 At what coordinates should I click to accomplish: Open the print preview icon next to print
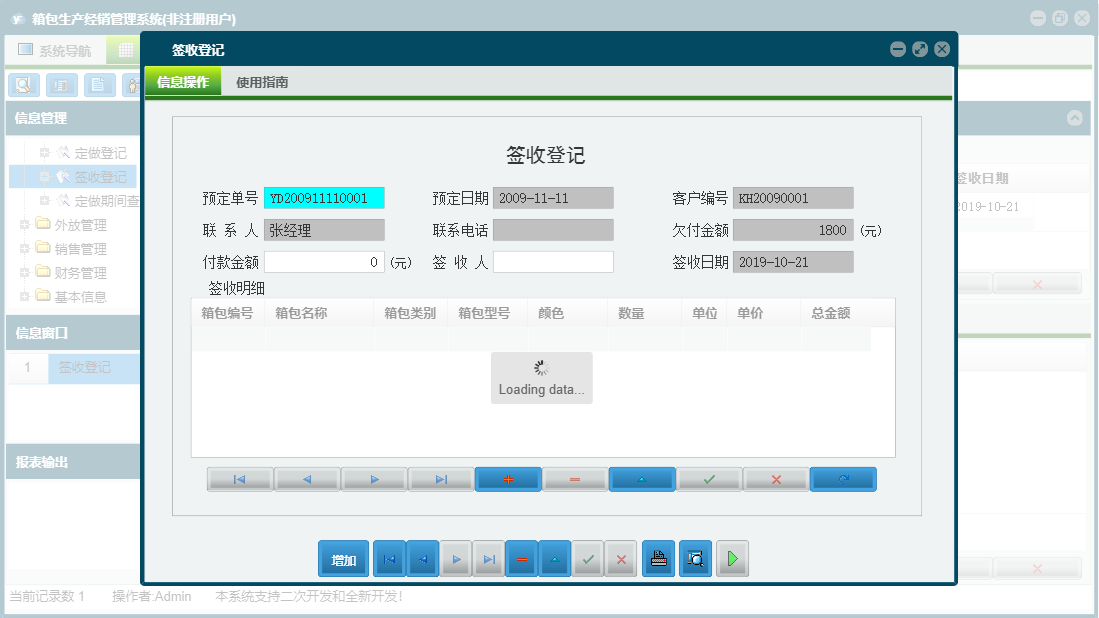pos(695,558)
